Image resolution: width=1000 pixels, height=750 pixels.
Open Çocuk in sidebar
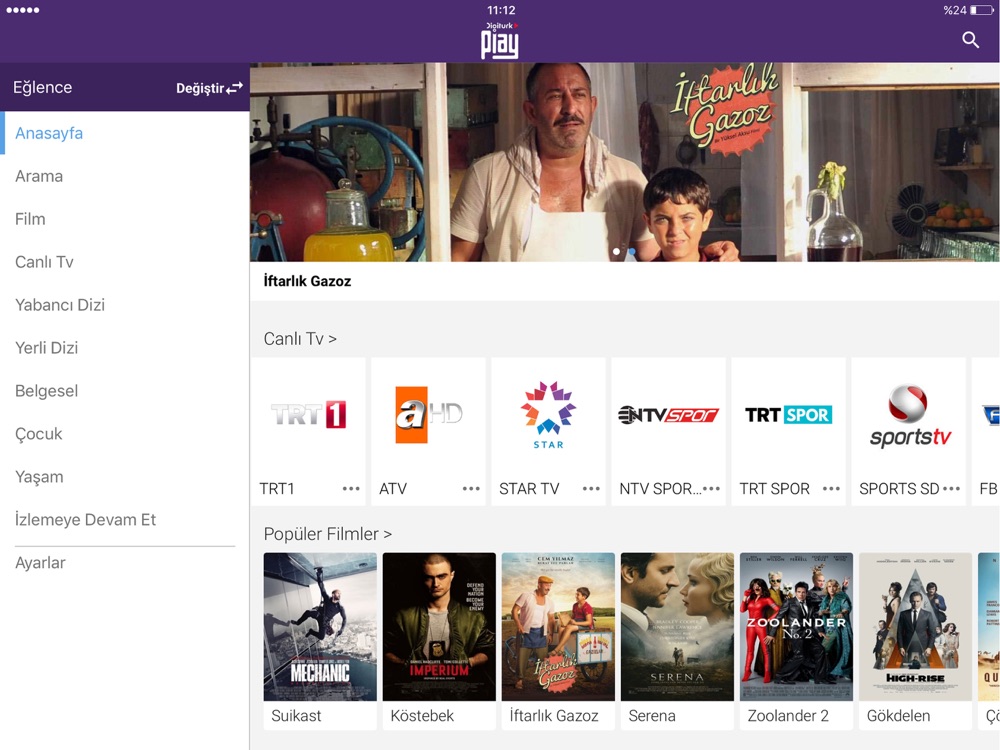(125, 434)
